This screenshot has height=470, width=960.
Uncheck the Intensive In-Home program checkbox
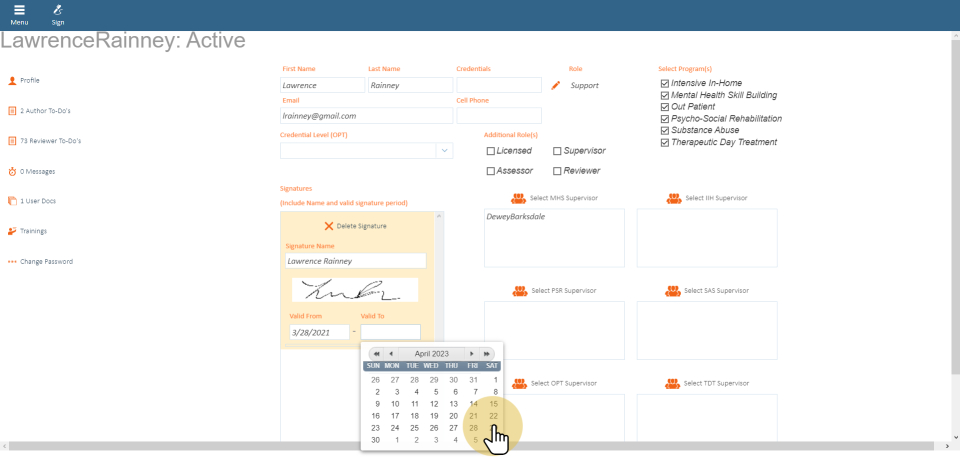(x=665, y=83)
